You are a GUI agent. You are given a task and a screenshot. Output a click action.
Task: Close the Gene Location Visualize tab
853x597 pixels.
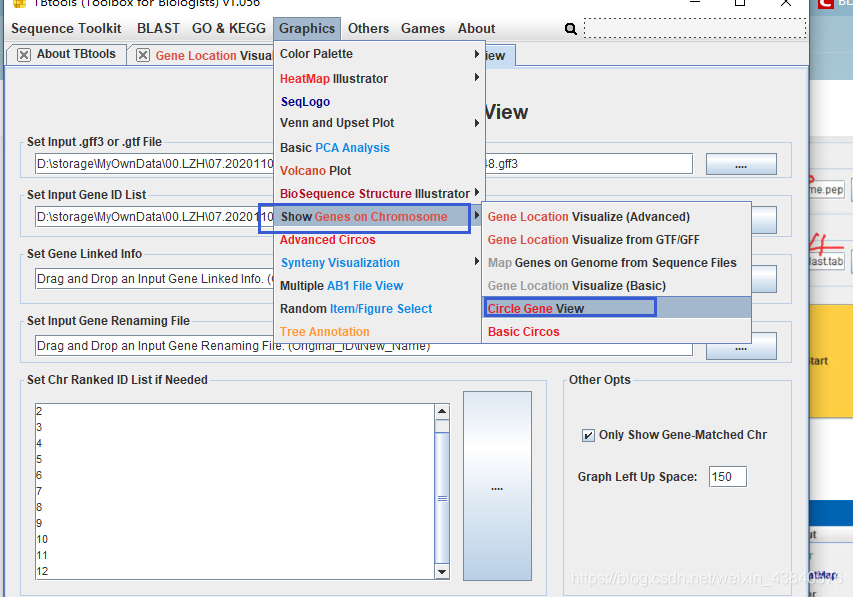[143, 55]
